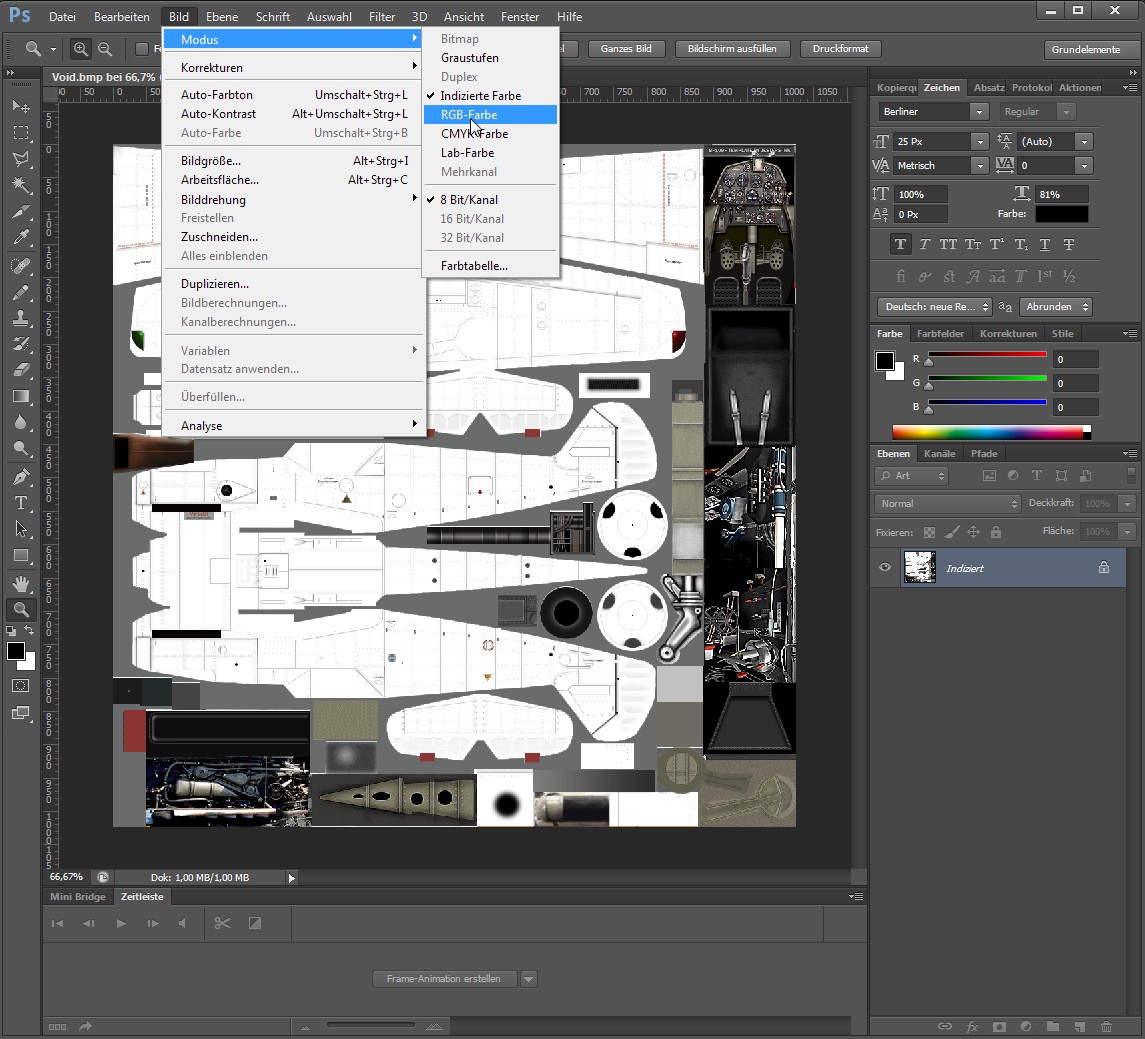Open the Normal blend mode dropdown

coord(947,504)
